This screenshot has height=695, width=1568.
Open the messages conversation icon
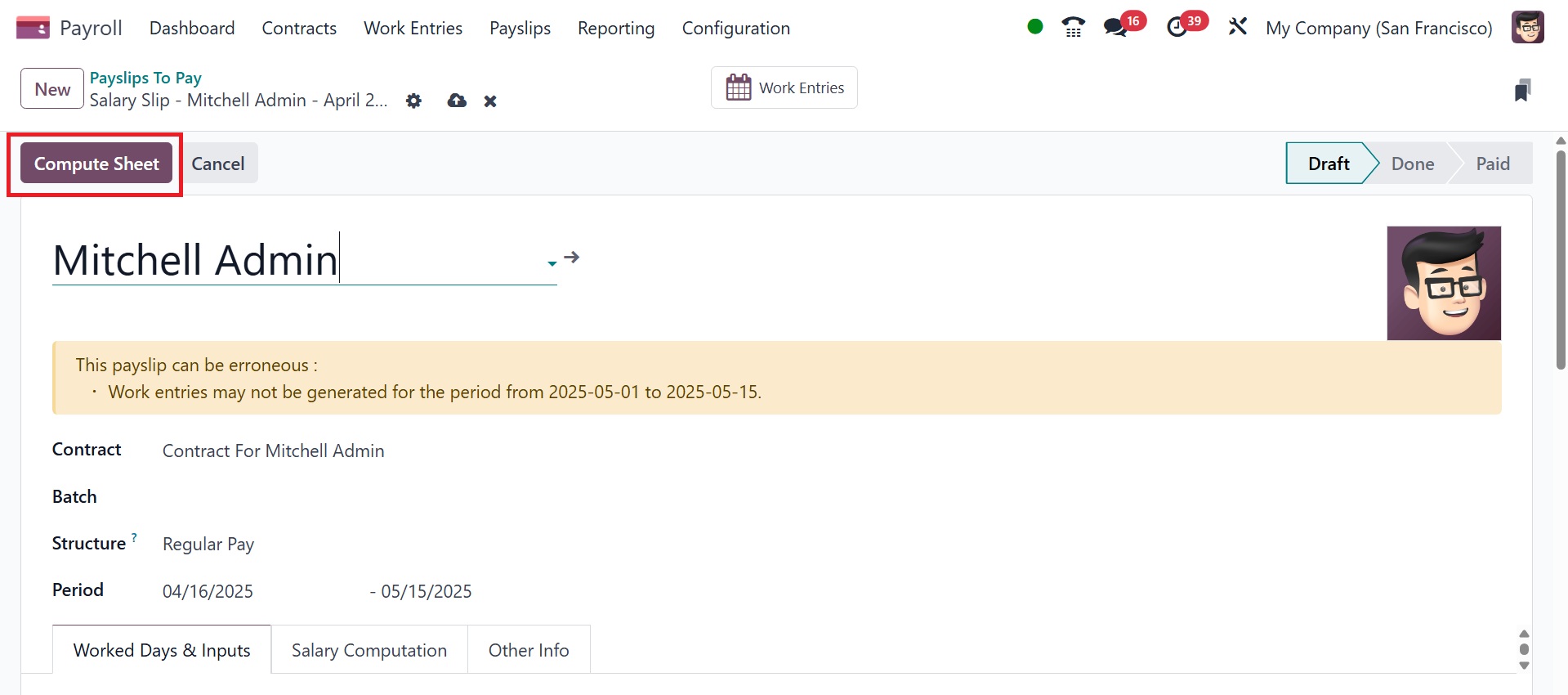coord(1115,28)
